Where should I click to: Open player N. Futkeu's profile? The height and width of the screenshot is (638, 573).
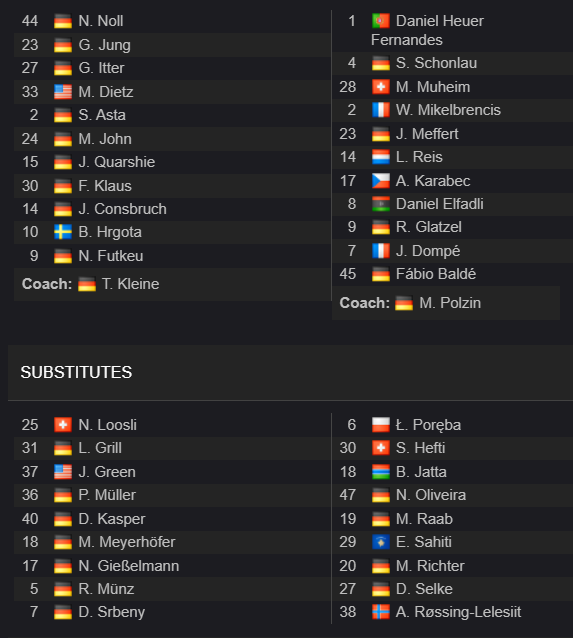pyautogui.click(x=111, y=256)
